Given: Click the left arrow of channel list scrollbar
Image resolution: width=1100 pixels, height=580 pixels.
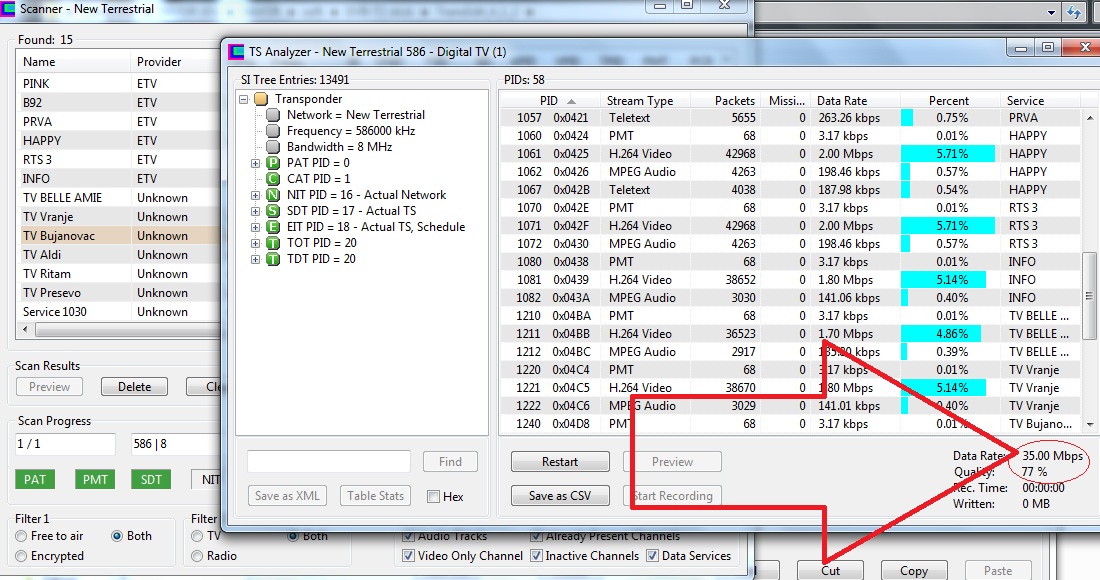Looking at the screenshot, I should tap(26, 329).
